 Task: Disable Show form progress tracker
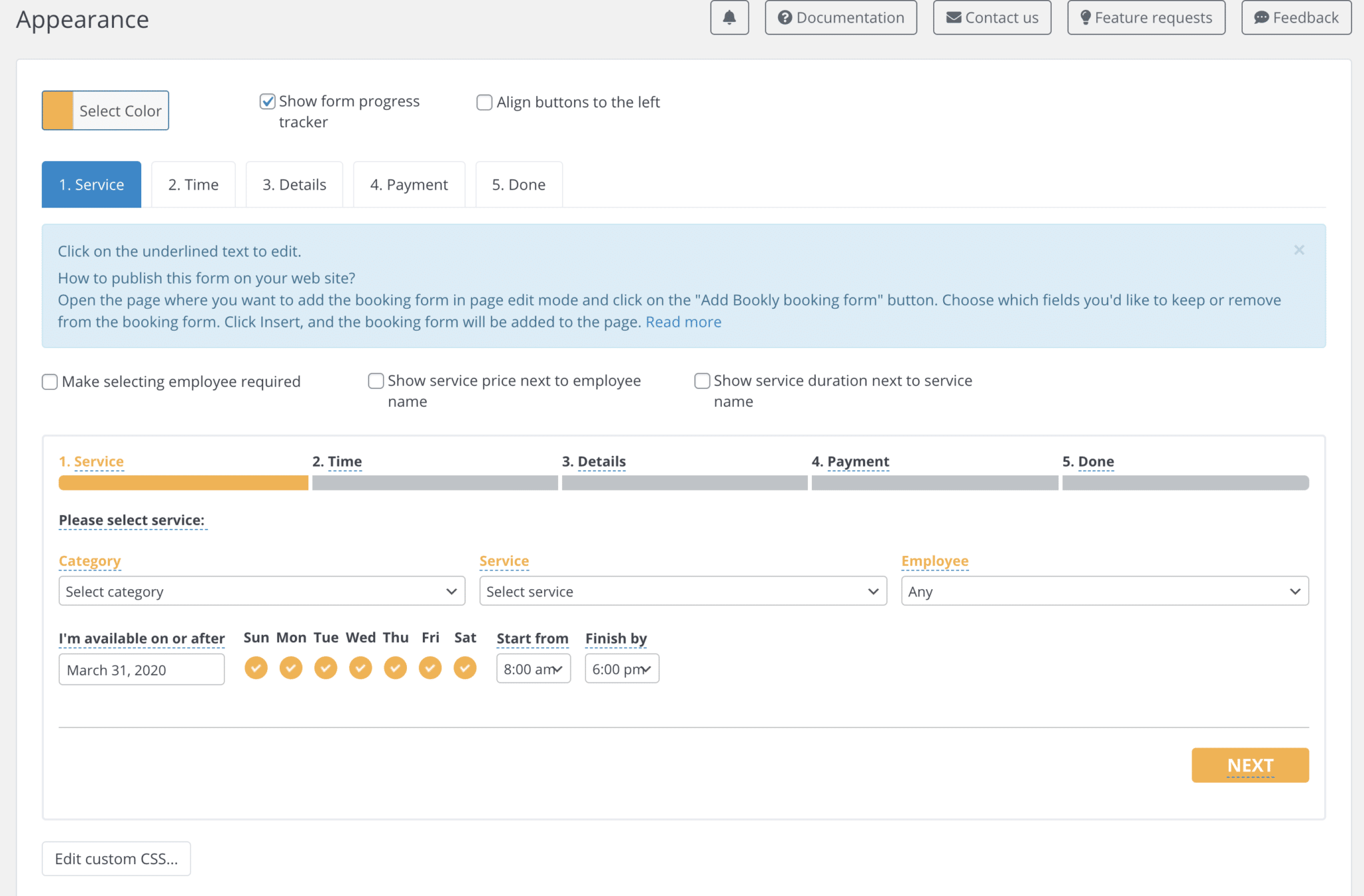pos(268,102)
